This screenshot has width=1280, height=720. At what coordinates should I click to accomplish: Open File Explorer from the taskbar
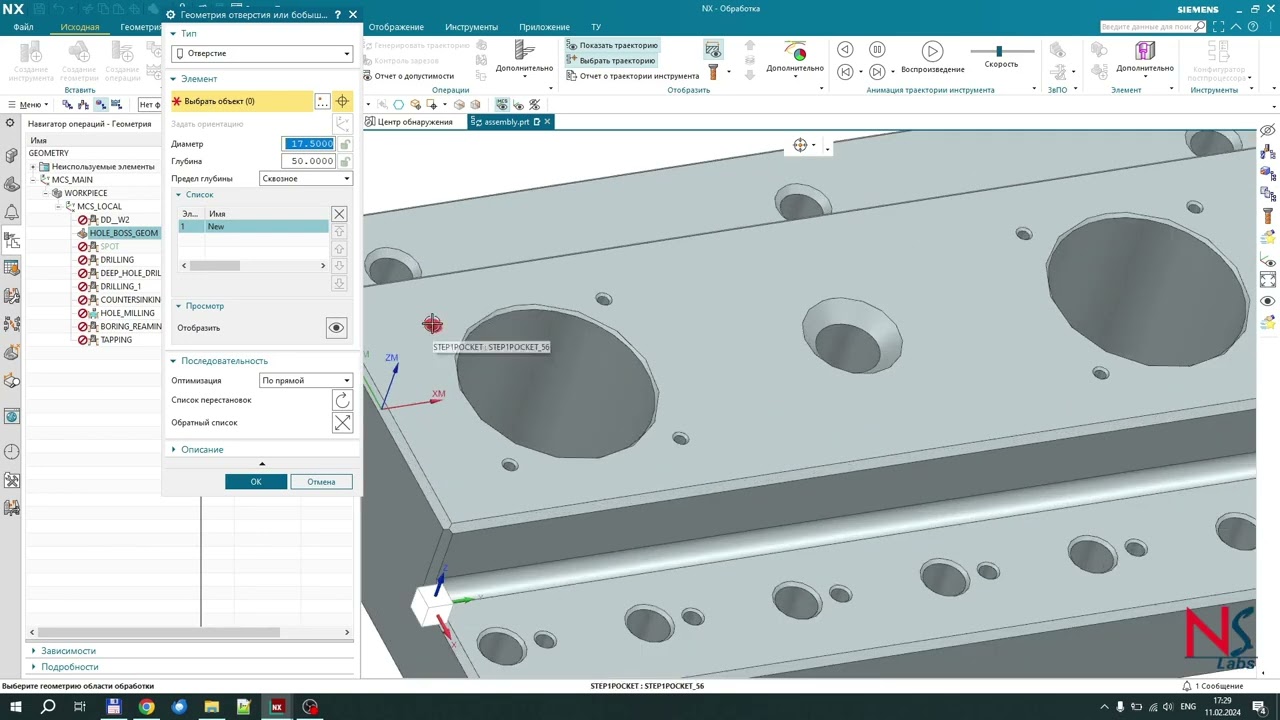212,707
